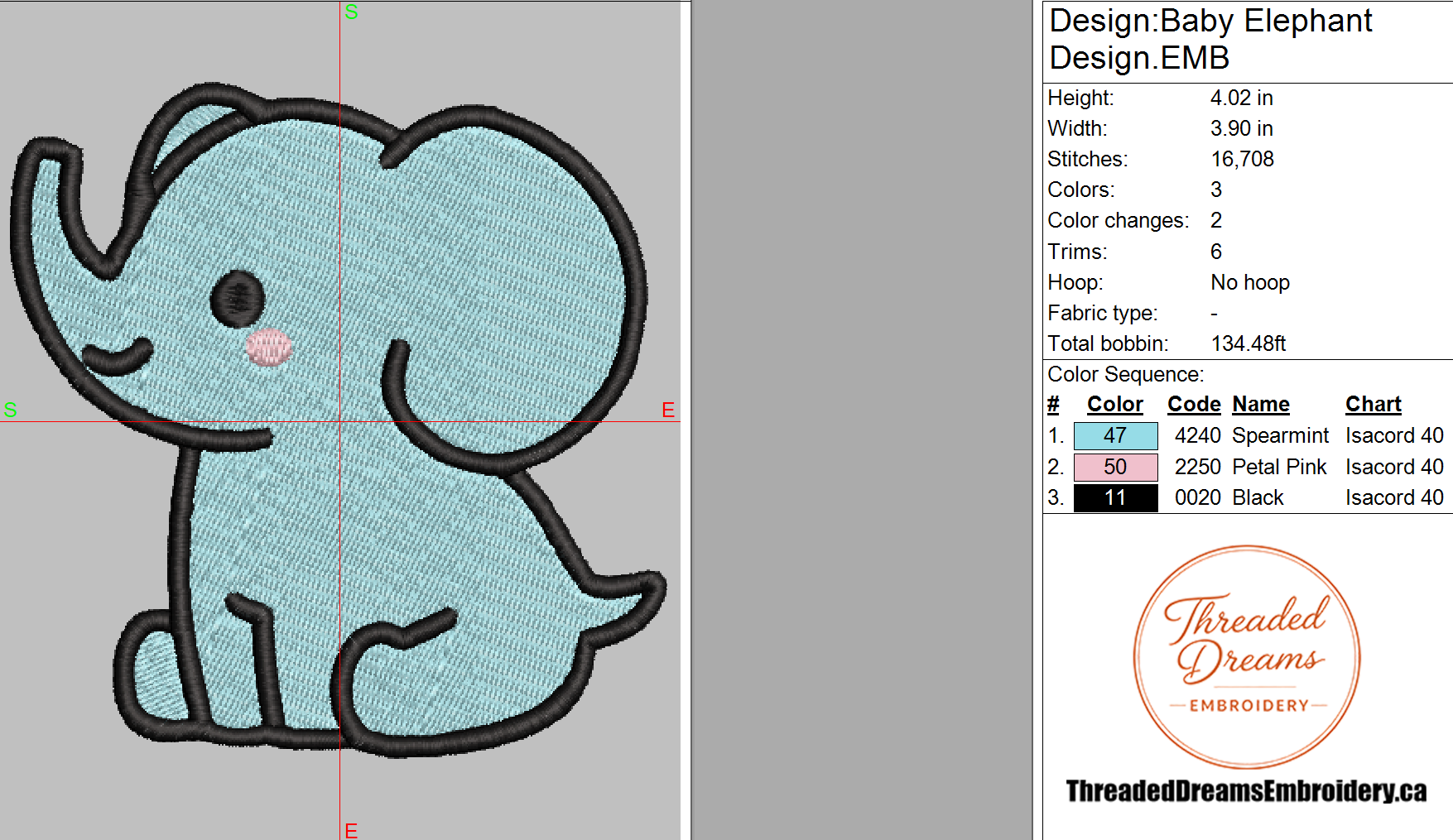Click the design title Baby Elephant Design.EMB

tap(1210, 39)
